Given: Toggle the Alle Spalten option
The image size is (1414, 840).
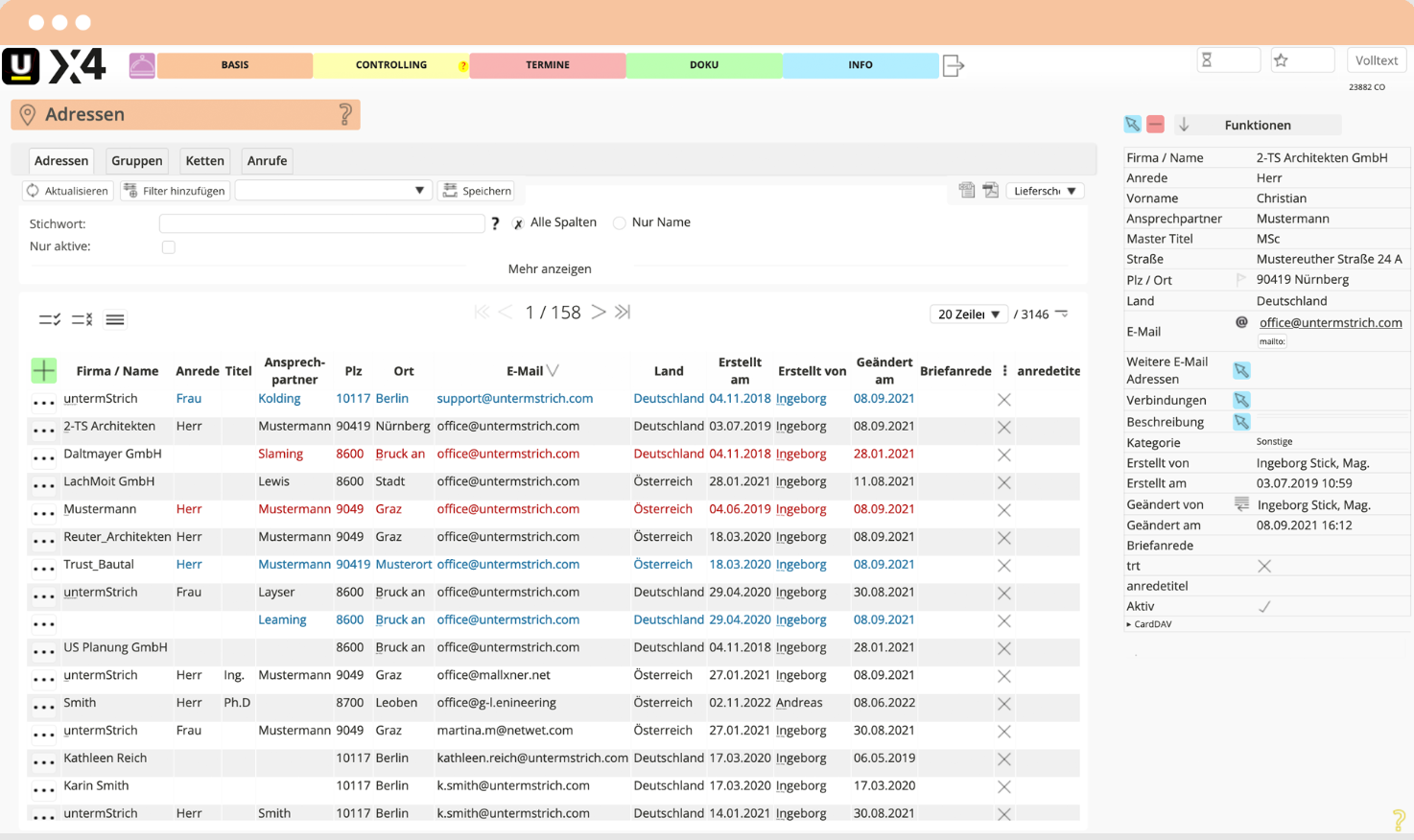Looking at the screenshot, I should pyautogui.click(x=518, y=223).
